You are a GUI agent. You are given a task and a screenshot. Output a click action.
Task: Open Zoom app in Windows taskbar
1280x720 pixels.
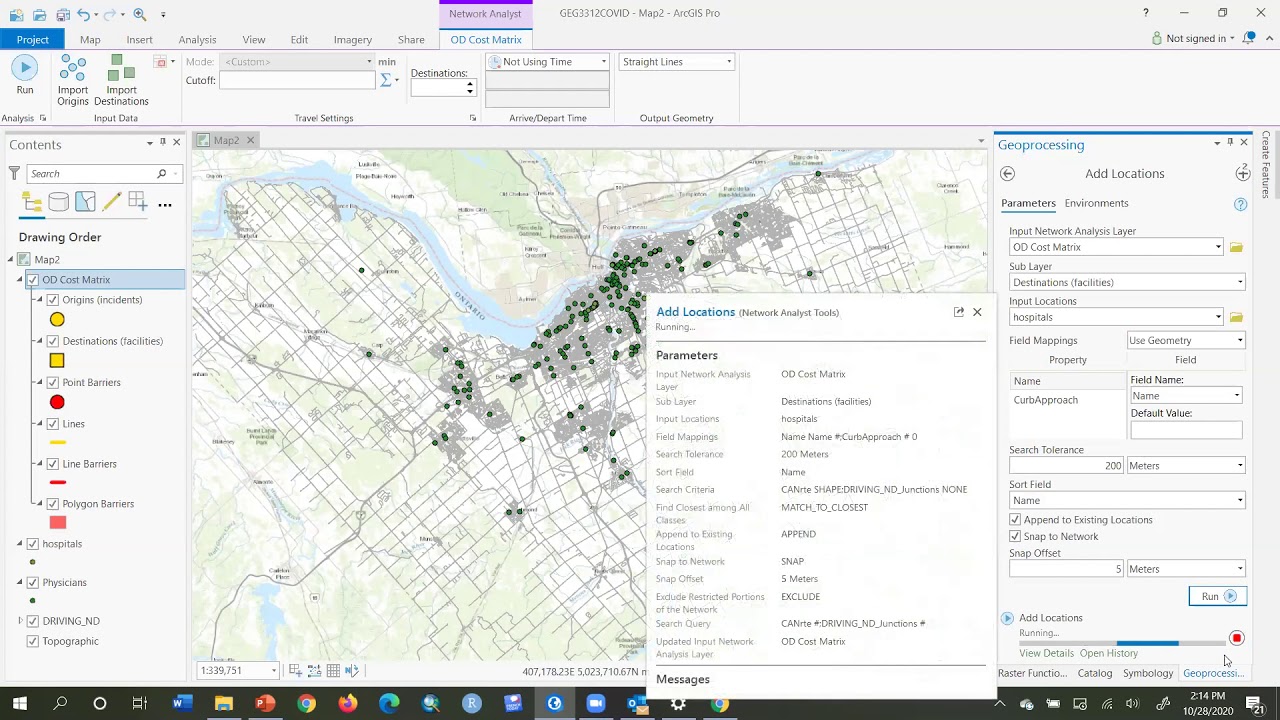click(595, 704)
